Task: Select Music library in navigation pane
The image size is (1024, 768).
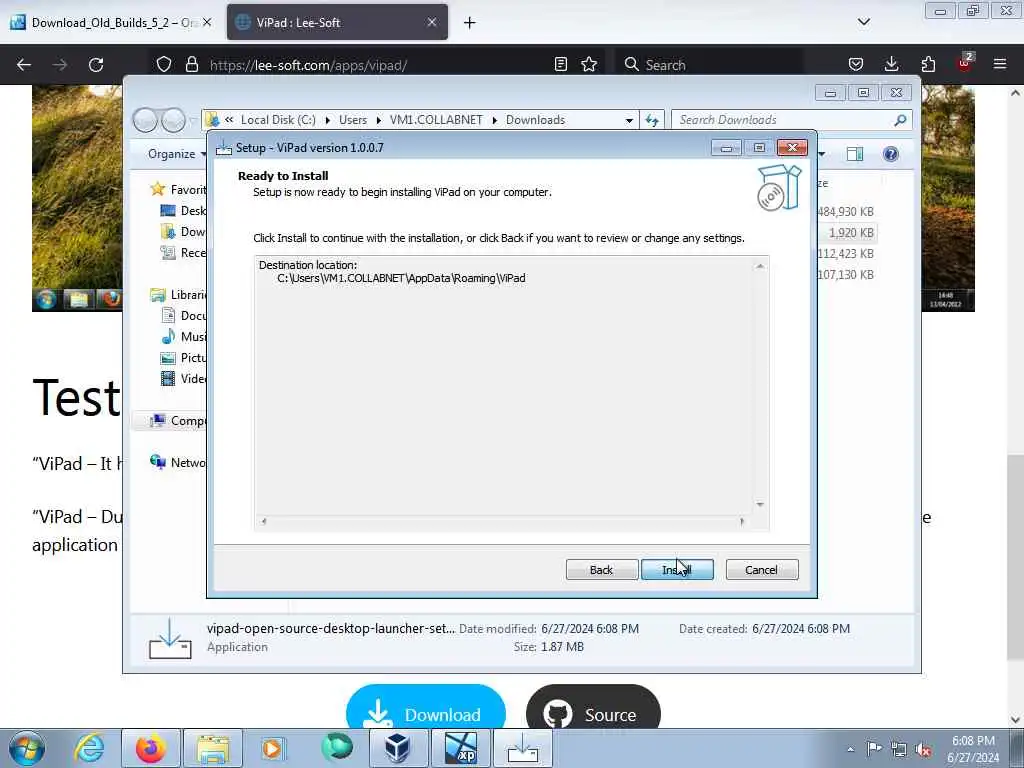Action: click(183, 336)
